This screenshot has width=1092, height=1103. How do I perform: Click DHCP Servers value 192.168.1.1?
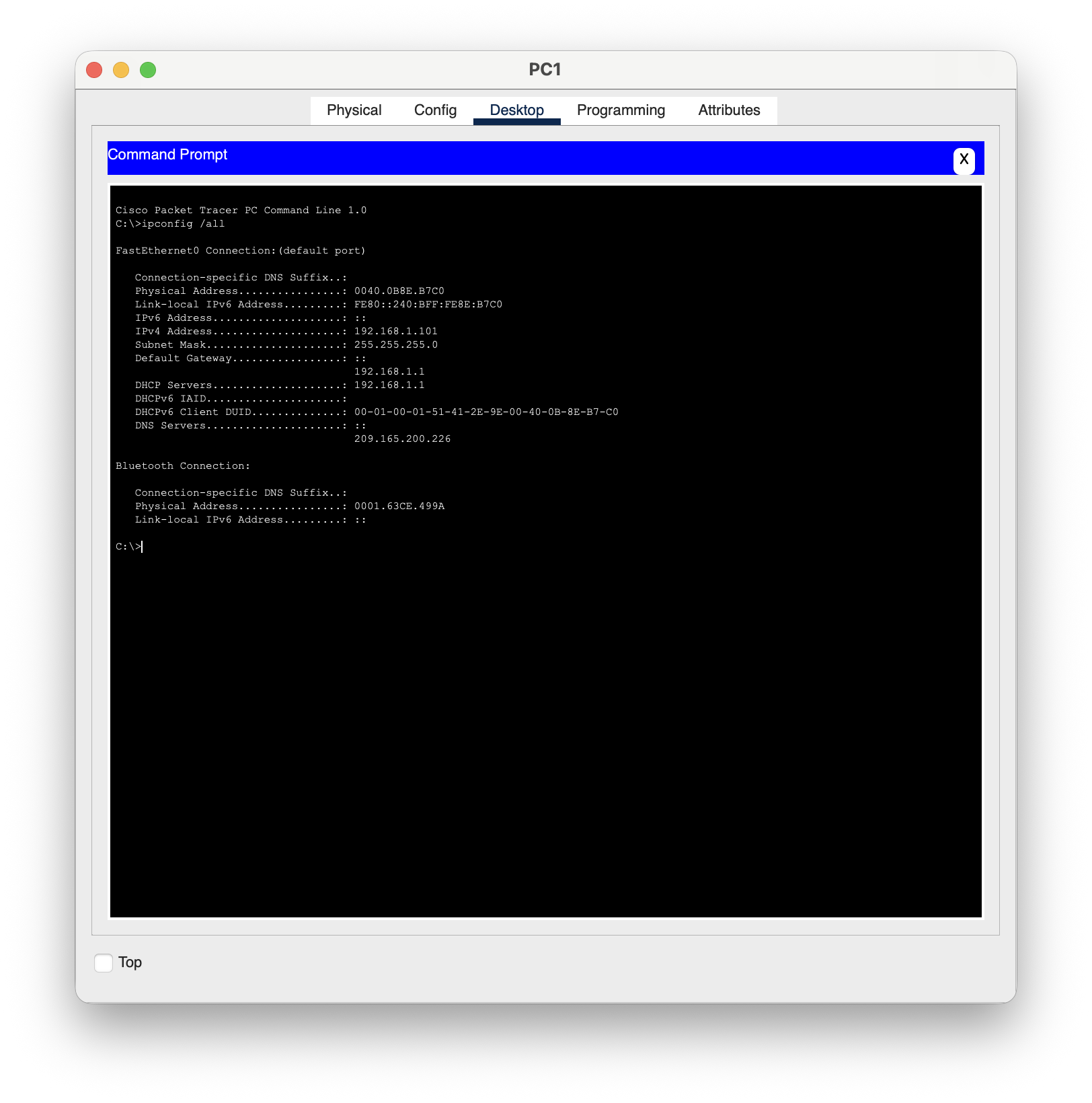click(x=389, y=385)
